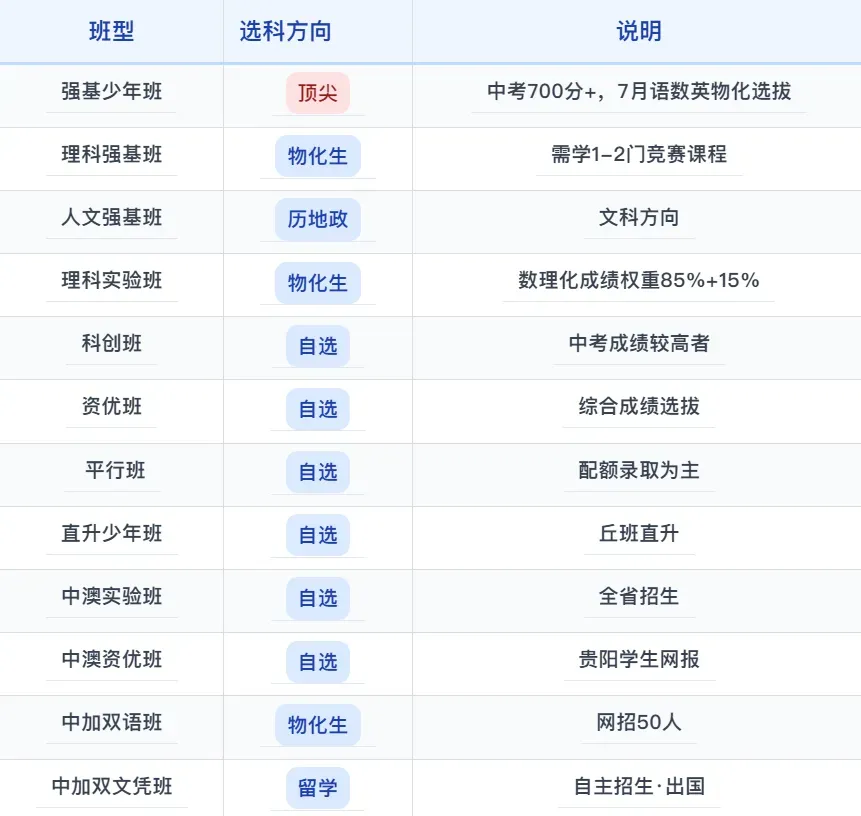Click the 自选 badge in 资优班 row
The height and width of the screenshot is (816, 861).
point(318,409)
